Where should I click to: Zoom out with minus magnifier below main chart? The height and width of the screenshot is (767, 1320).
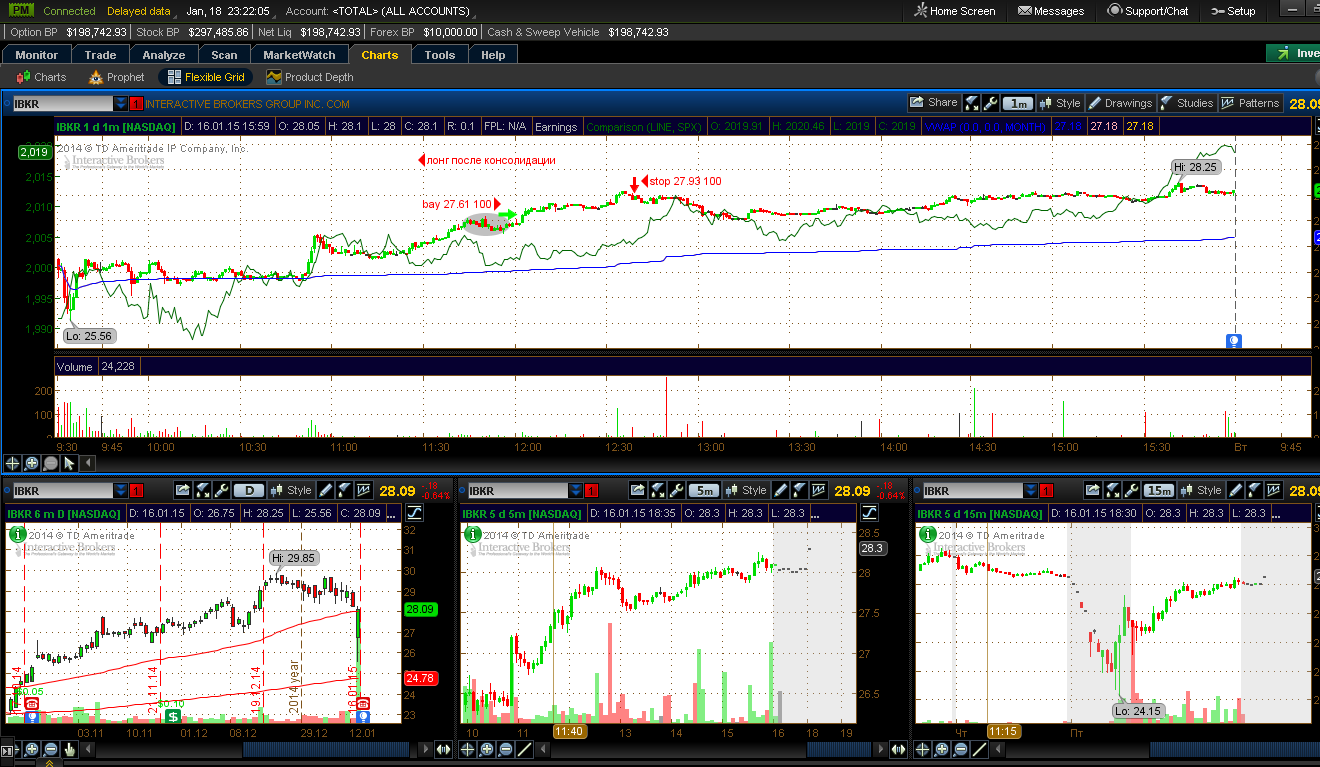(x=51, y=463)
